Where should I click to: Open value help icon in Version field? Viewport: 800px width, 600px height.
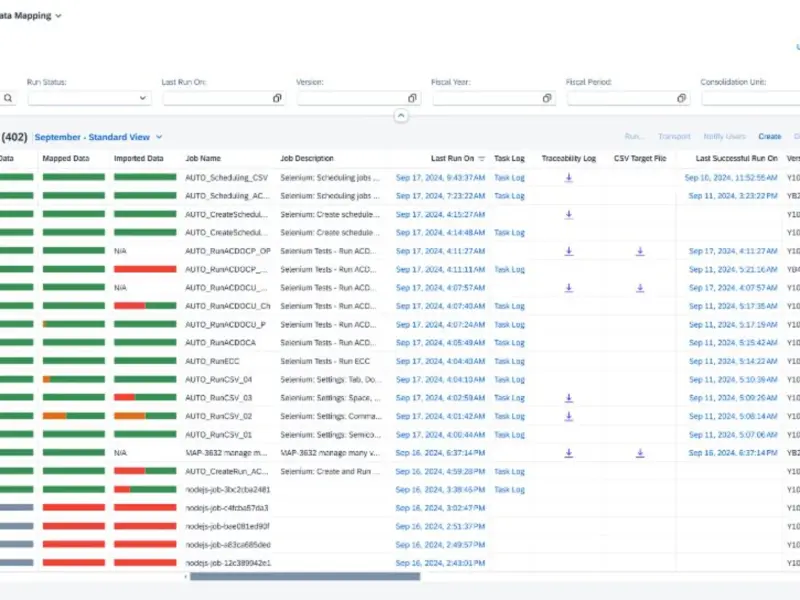click(x=412, y=98)
